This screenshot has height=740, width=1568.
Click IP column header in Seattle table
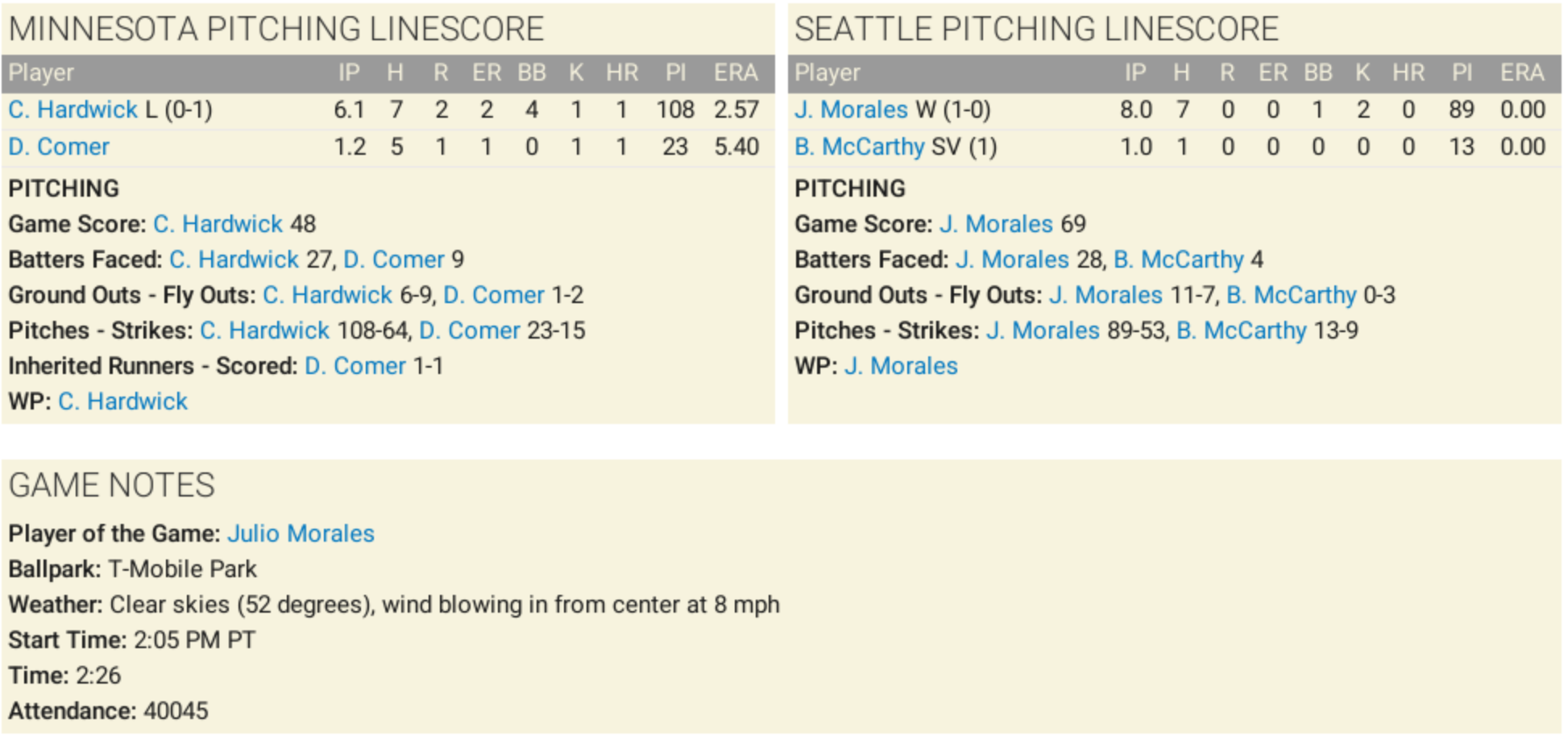[x=1135, y=73]
